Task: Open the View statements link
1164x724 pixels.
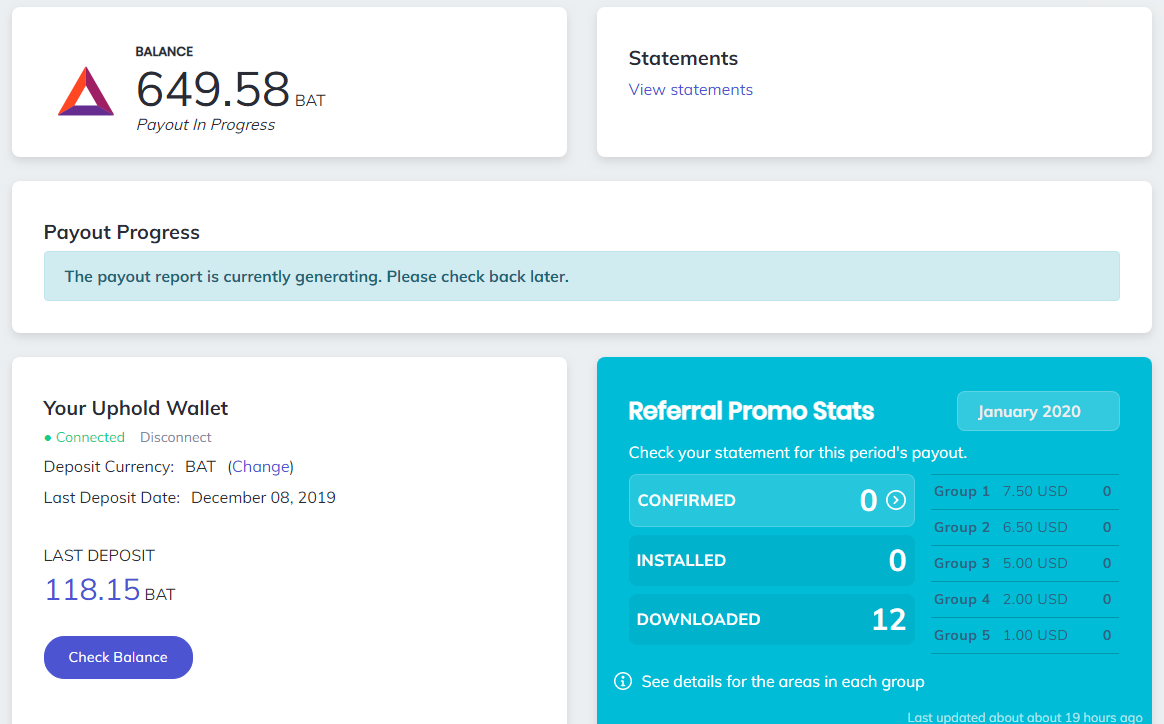Action: pos(690,90)
